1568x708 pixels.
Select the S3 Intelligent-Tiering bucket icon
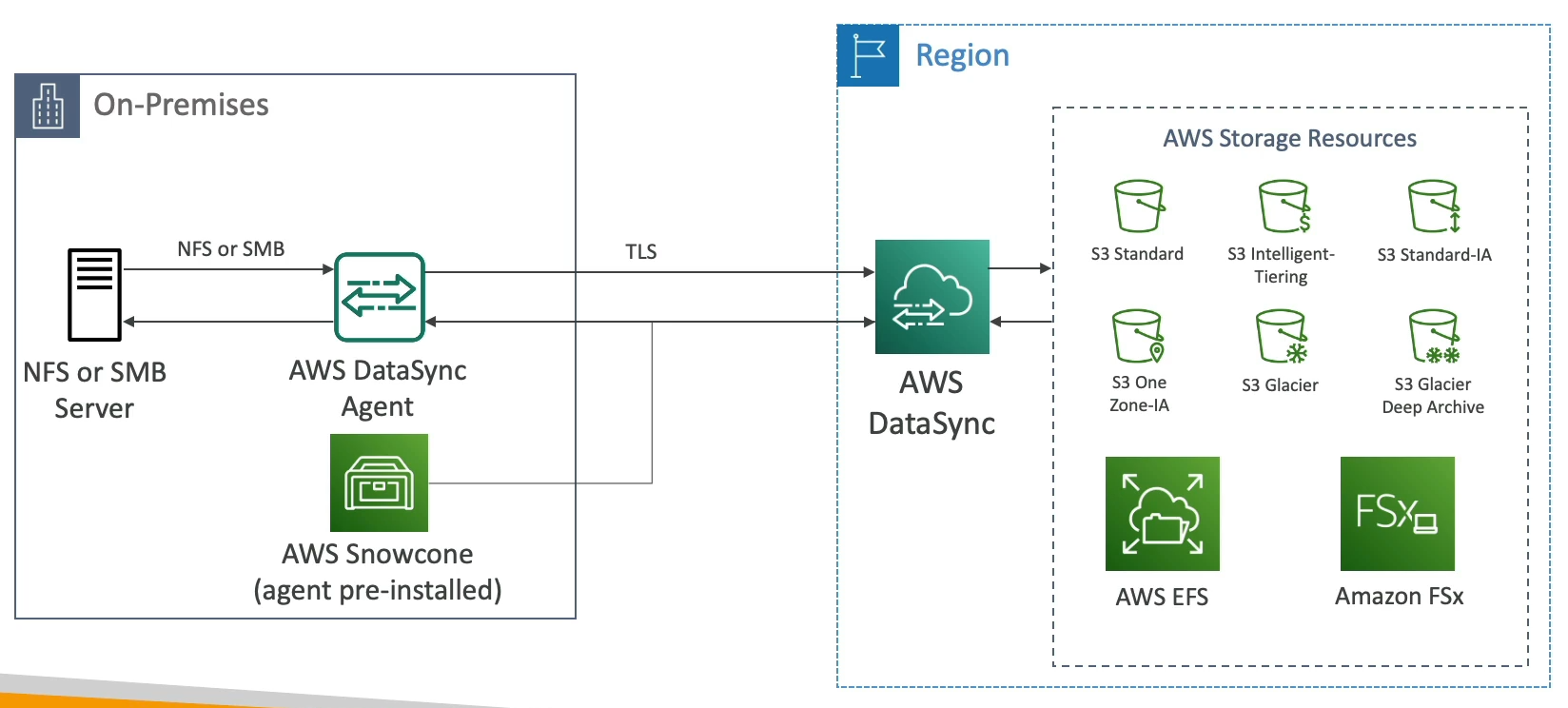click(1284, 206)
